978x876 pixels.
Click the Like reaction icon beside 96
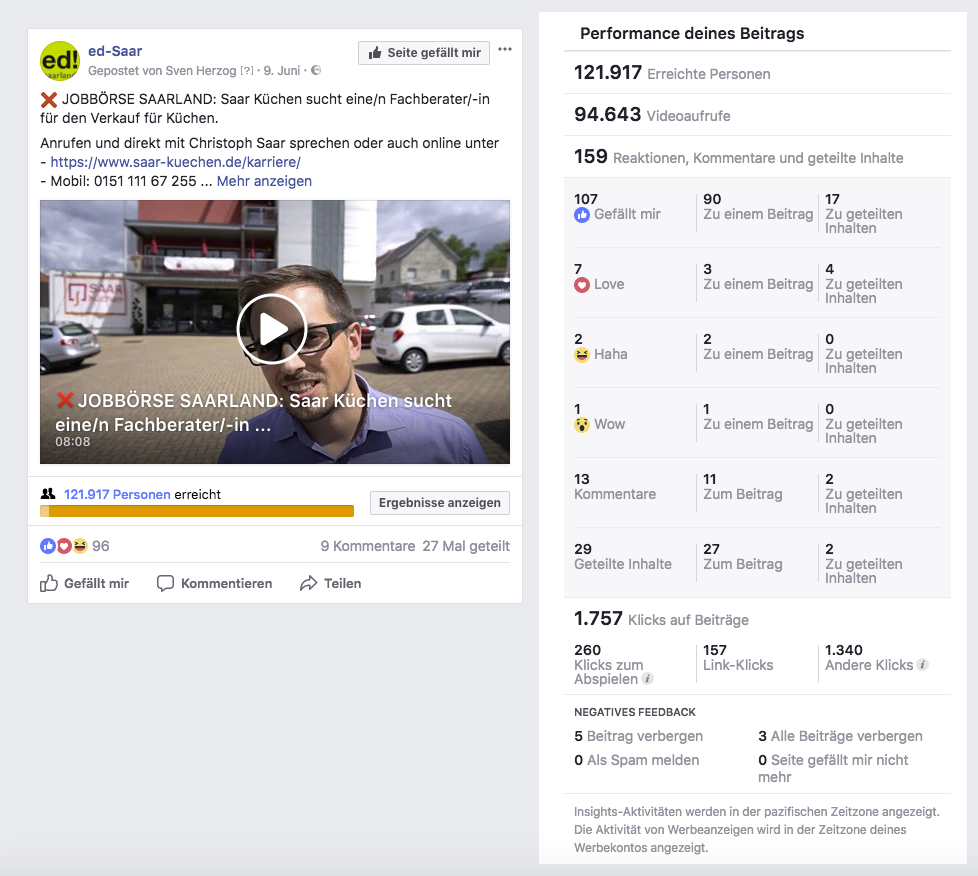click(x=48, y=546)
